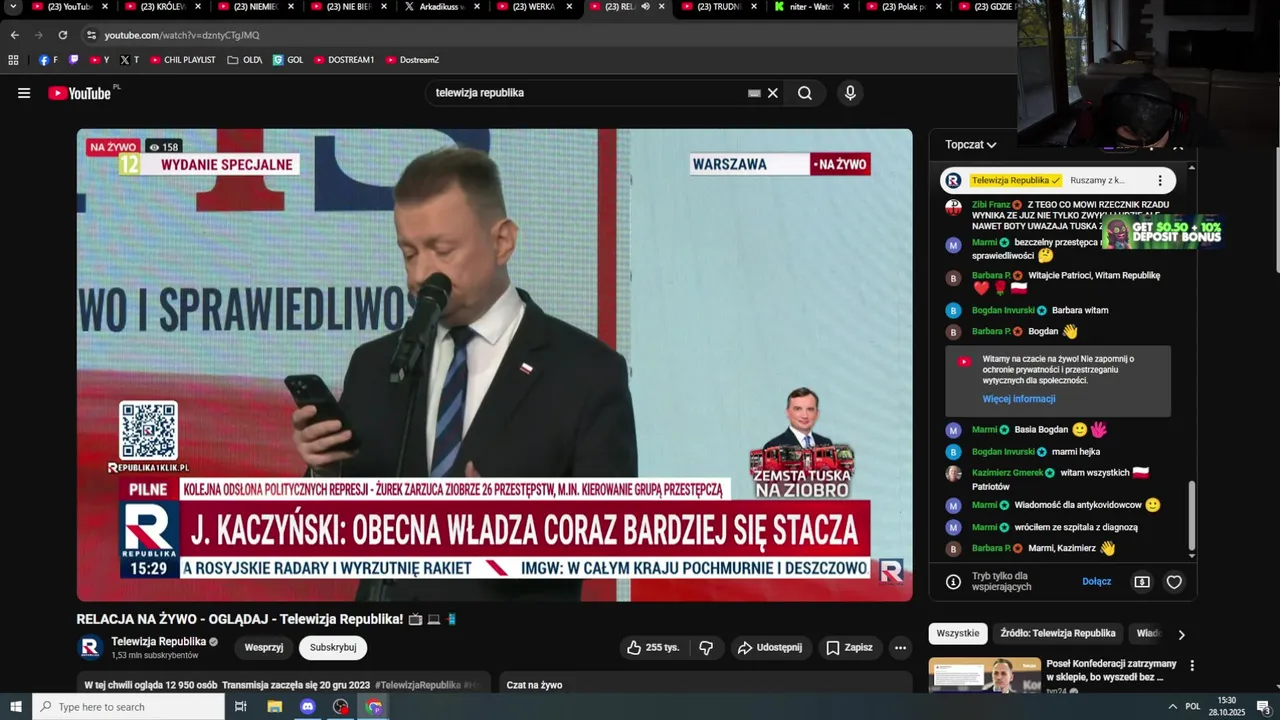Open the OLD bookmarks folder
This screenshot has height=720, width=1280.
pos(245,60)
